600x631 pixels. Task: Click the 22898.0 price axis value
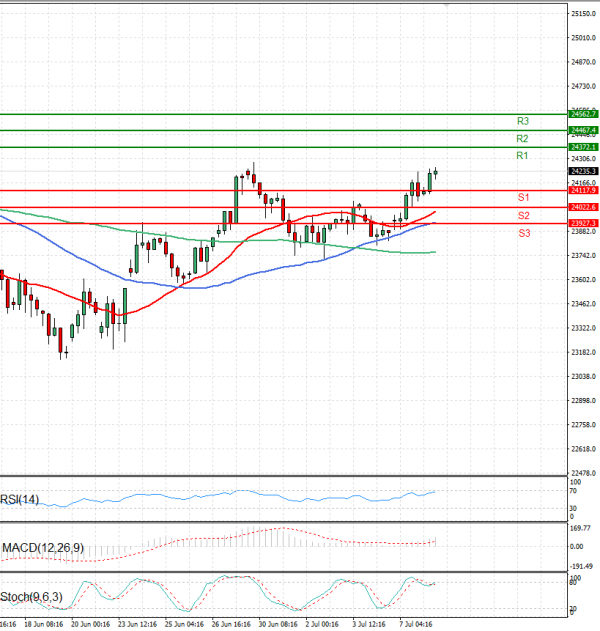pyautogui.click(x=584, y=401)
